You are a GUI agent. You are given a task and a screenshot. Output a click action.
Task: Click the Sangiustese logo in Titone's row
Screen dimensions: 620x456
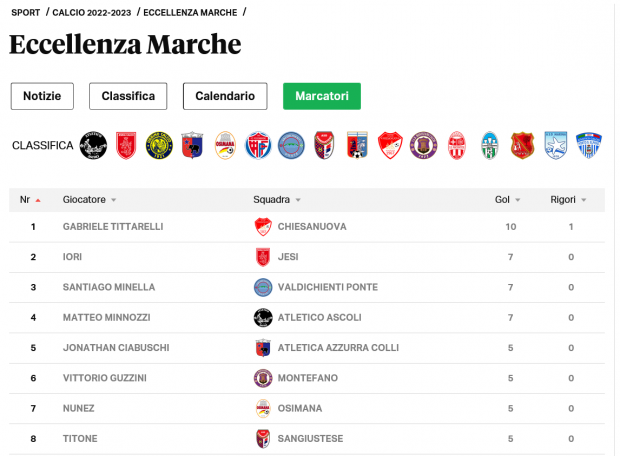click(x=263, y=439)
